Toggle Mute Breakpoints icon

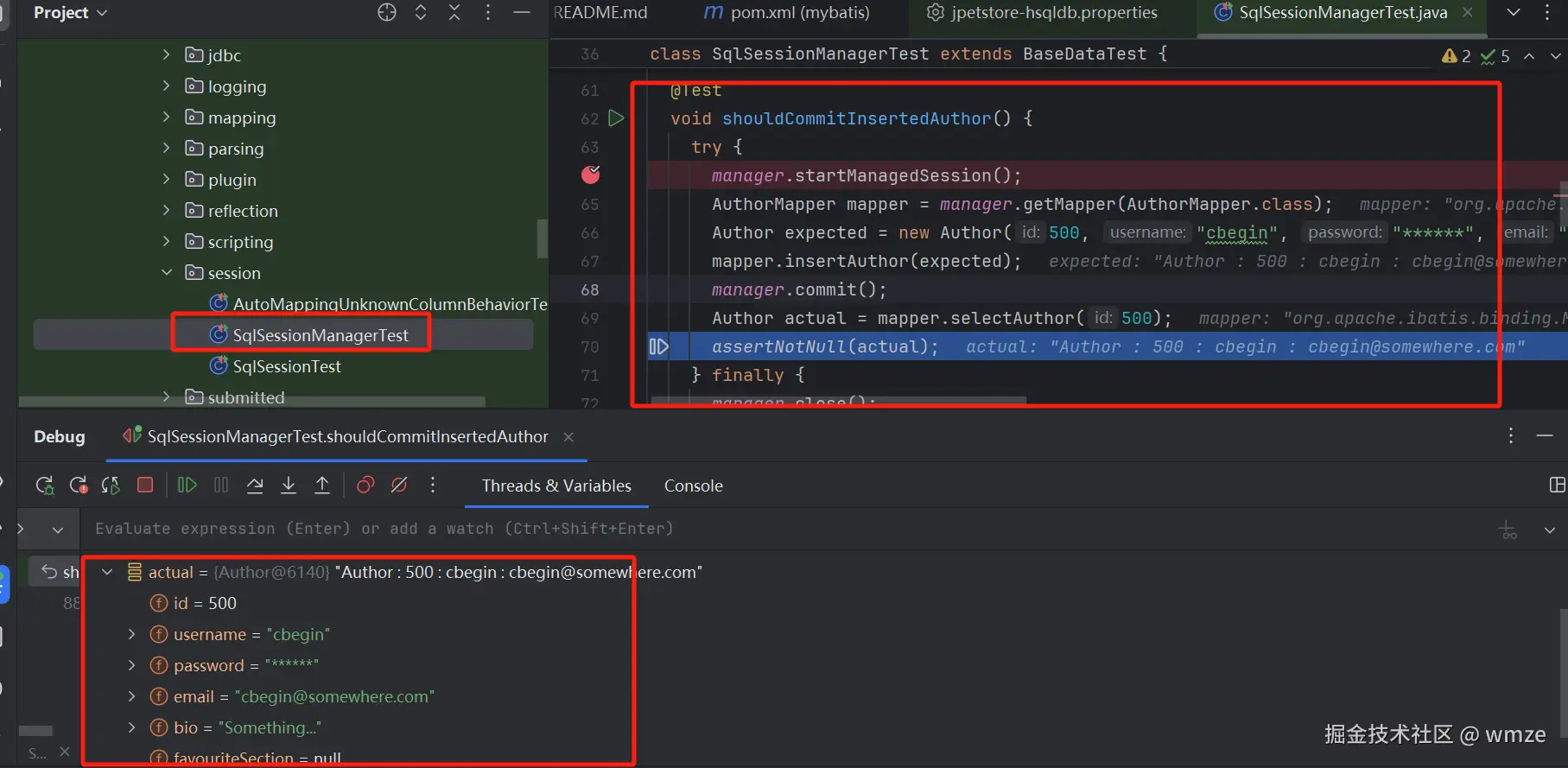click(399, 486)
